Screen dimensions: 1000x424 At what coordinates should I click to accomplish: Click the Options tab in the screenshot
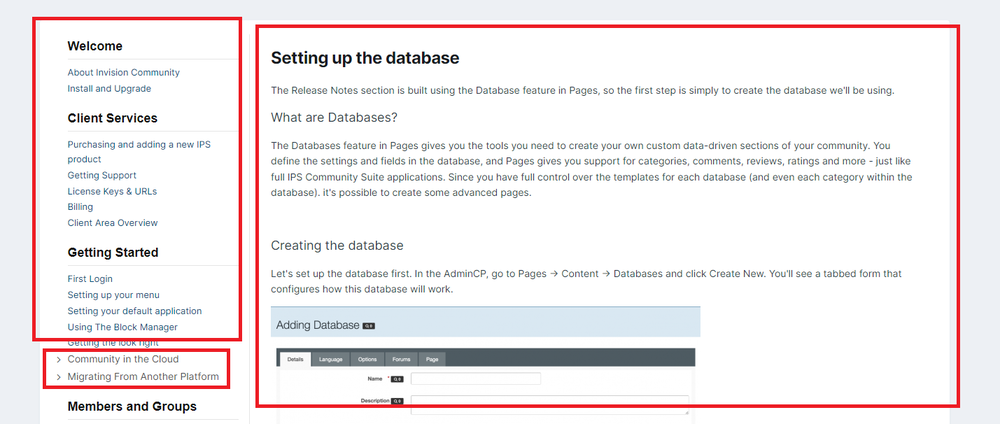tap(366, 358)
